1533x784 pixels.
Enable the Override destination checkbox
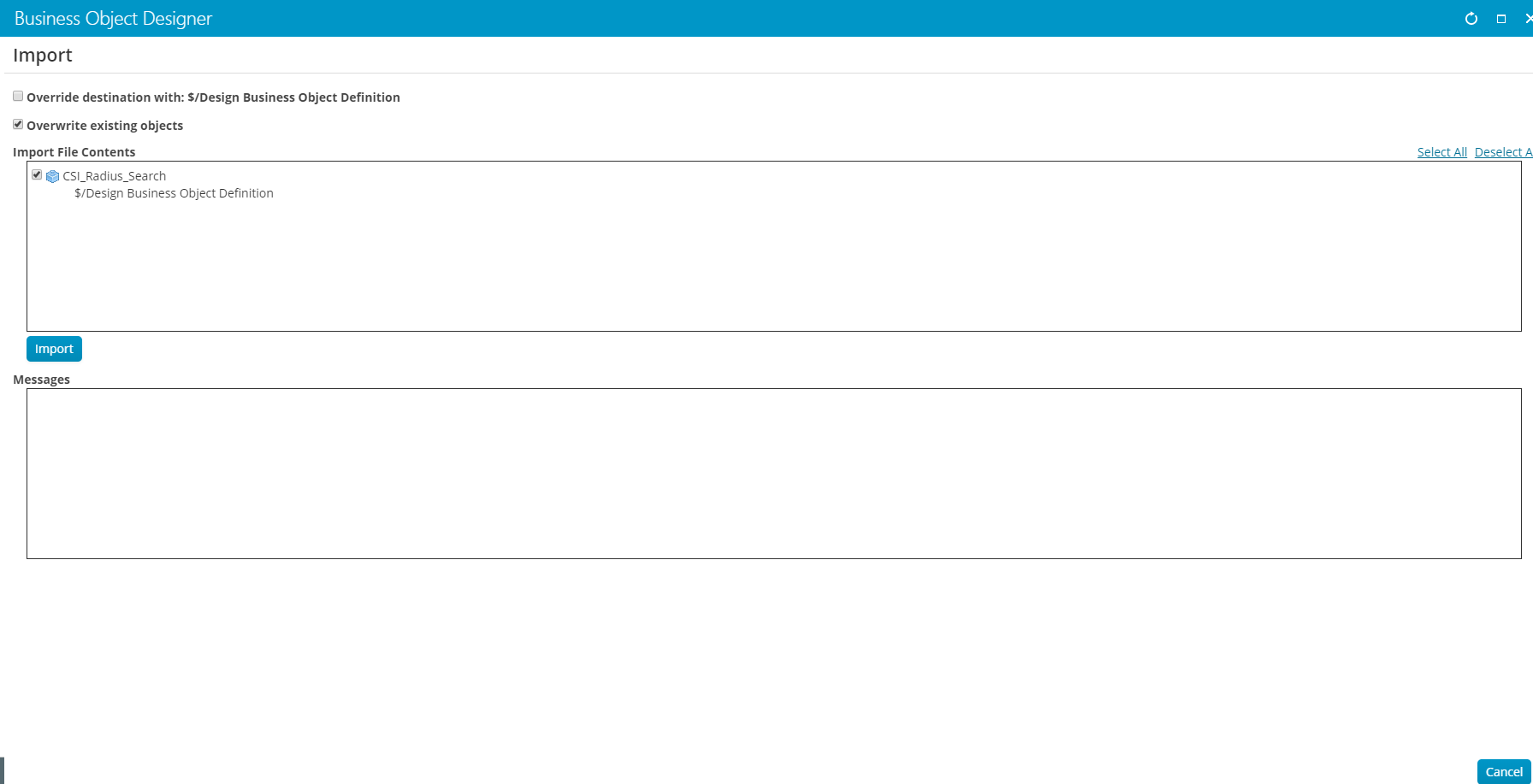tap(18, 97)
